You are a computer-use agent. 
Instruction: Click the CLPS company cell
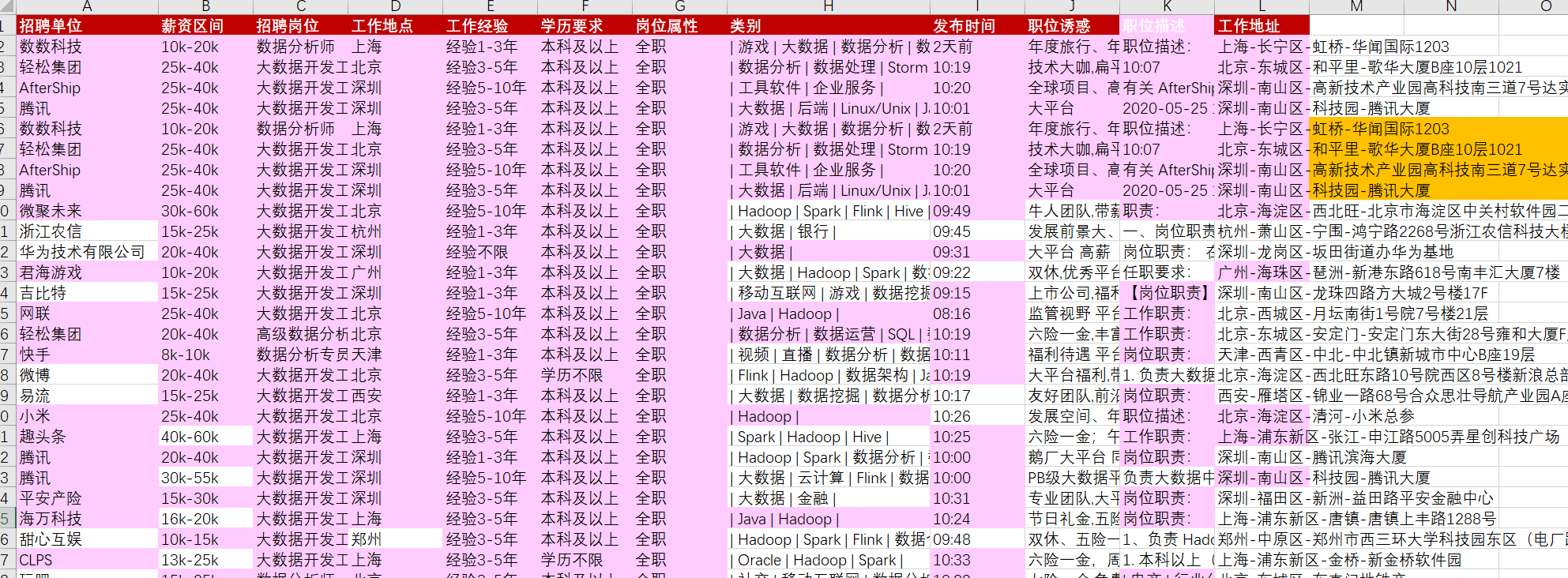pos(87,560)
